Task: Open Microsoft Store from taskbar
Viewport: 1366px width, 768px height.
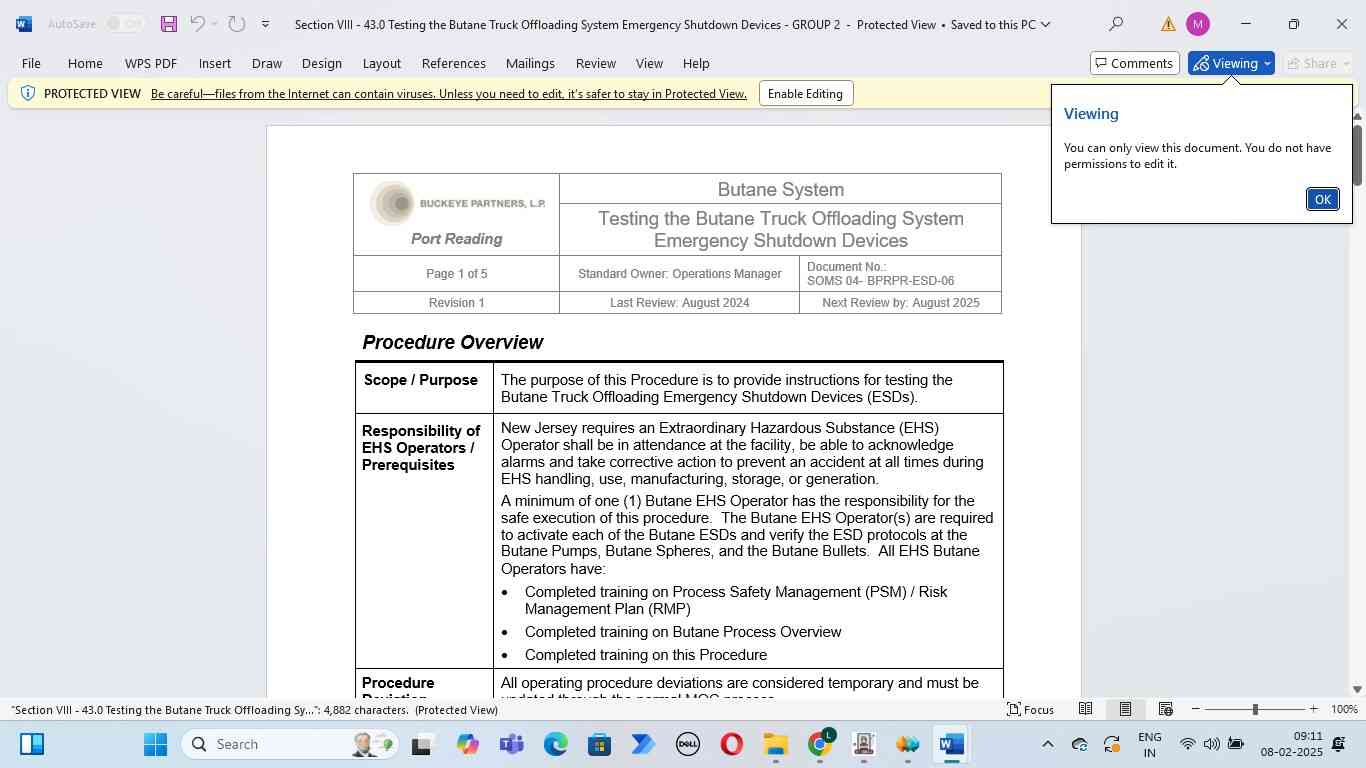Action: click(x=599, y=745)
